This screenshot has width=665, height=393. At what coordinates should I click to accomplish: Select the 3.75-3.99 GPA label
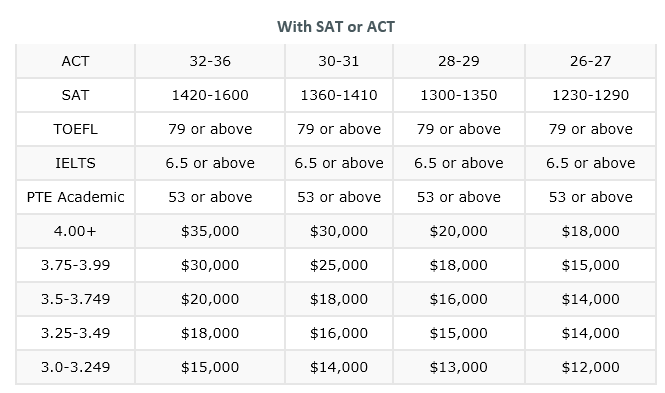pos(75,265)
